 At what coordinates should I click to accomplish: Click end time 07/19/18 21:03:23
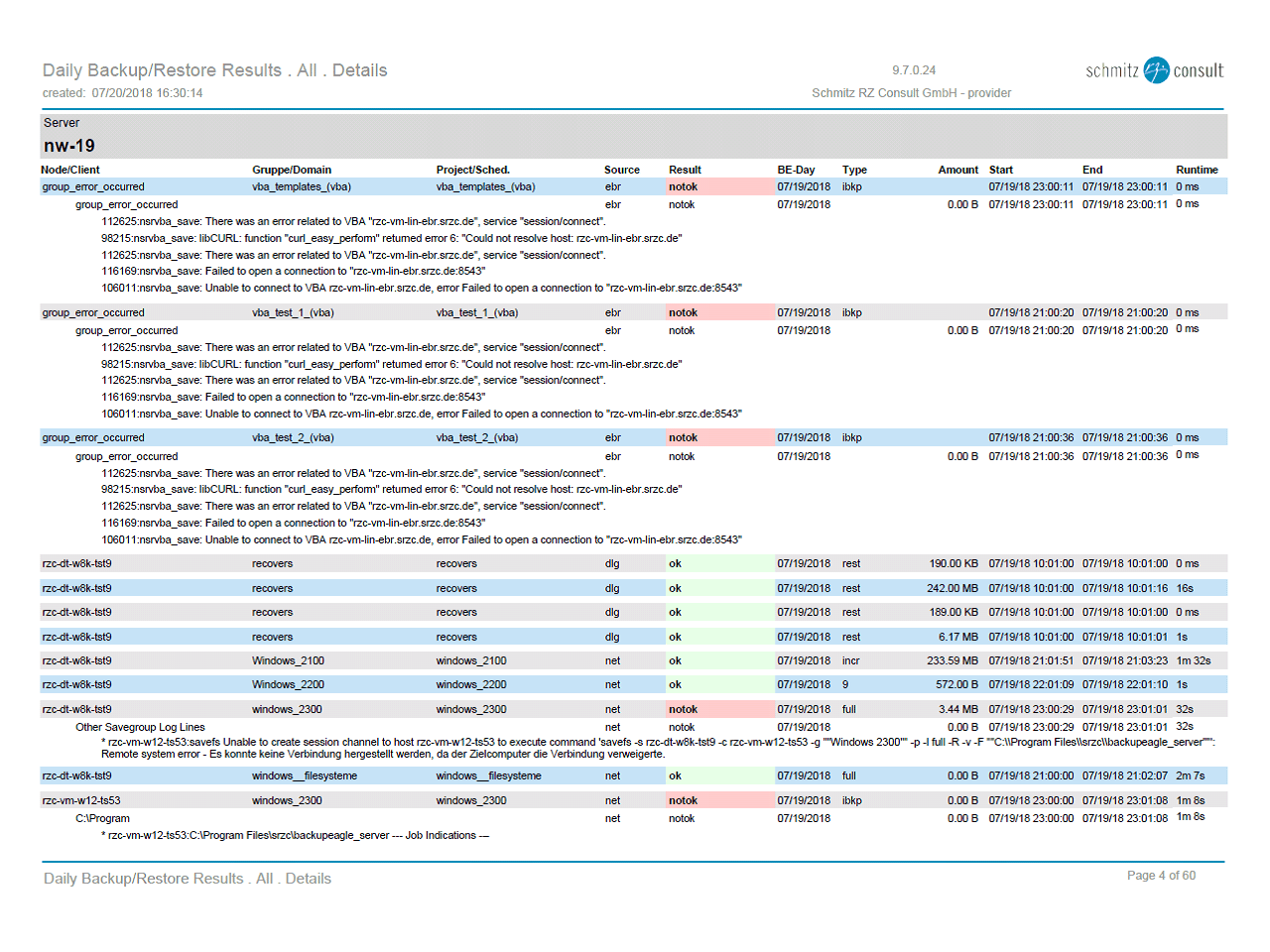1125,660
